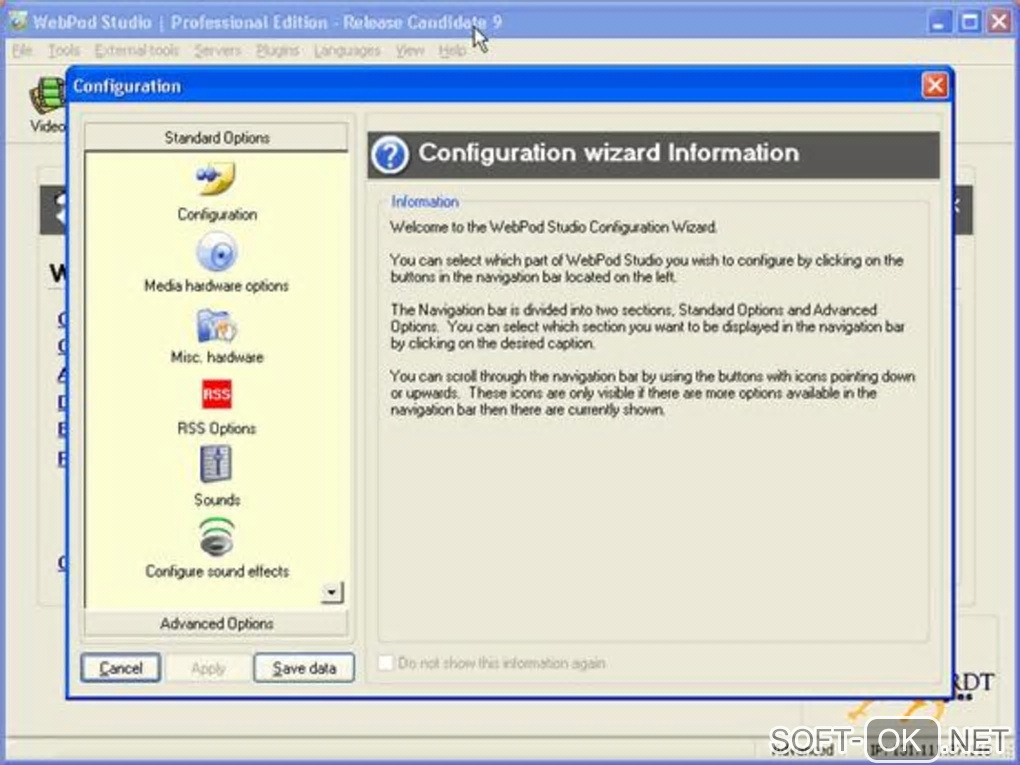Image resolution: width=1020 pixels, height=765 pixels.
Task: Click 'Welcome to the WebPod Studio Configuration Wizard' text
Action: tap(553, 227)
